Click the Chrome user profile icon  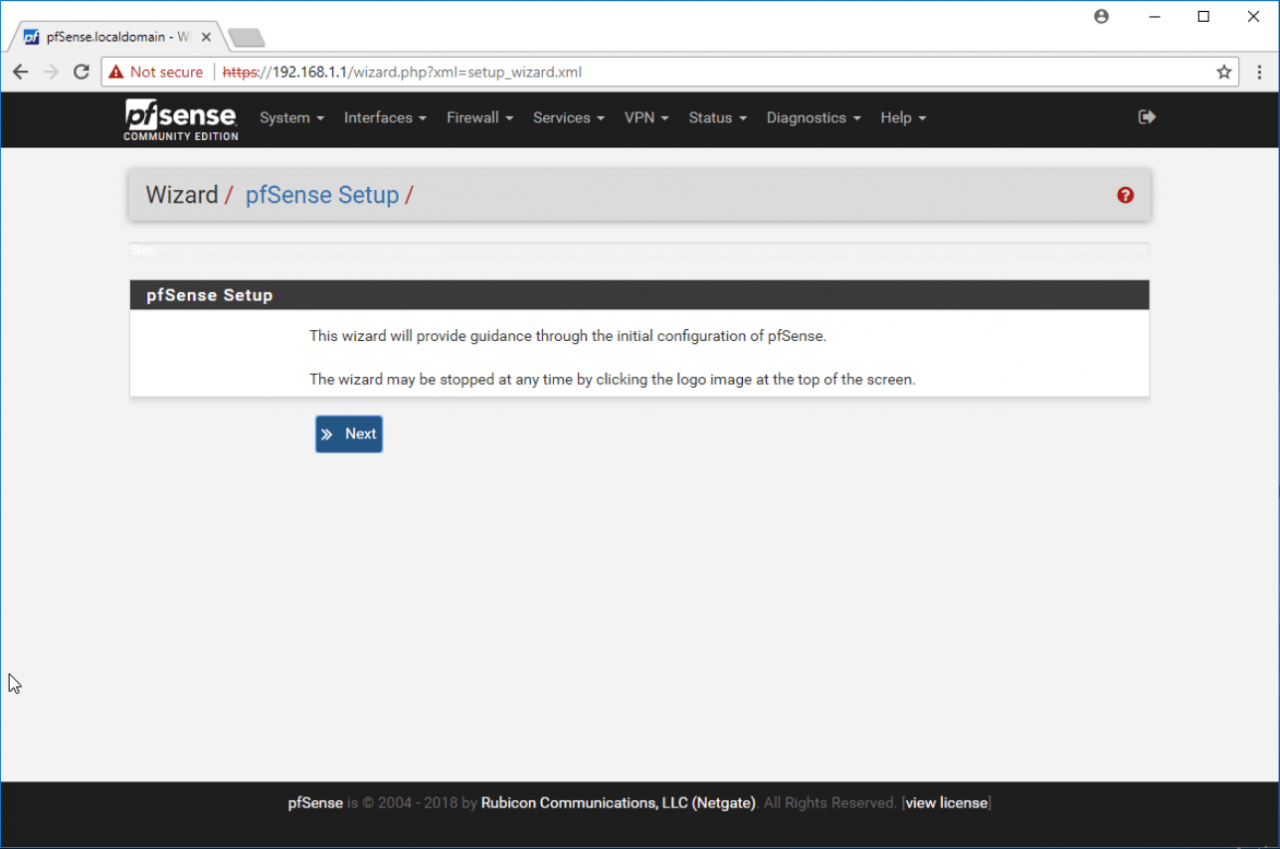pyautogui.click(x=1101, y=16)
